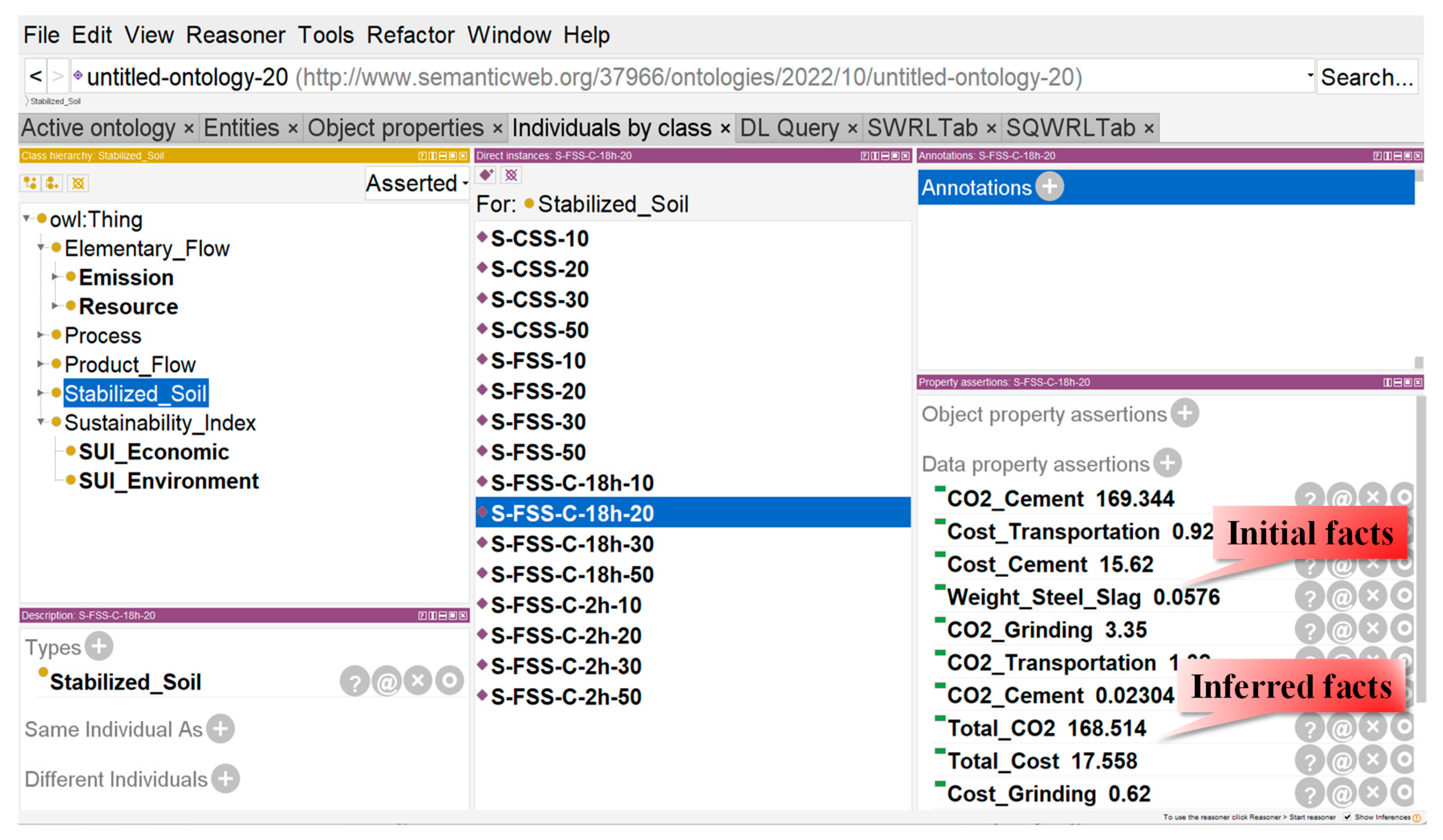The width and height of the screenshot is (1443, 840).
Task: Toggle the Show Inferences checkbox
Action: 1347,817
